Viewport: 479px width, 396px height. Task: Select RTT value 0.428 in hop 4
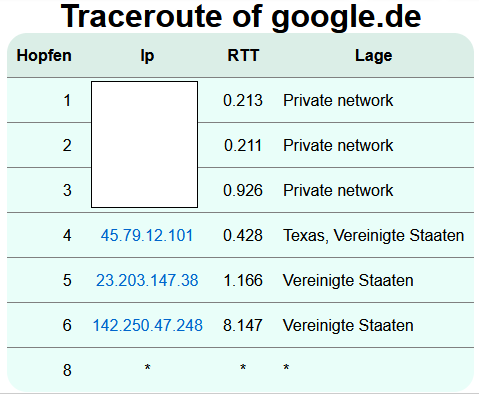point(243,235)
